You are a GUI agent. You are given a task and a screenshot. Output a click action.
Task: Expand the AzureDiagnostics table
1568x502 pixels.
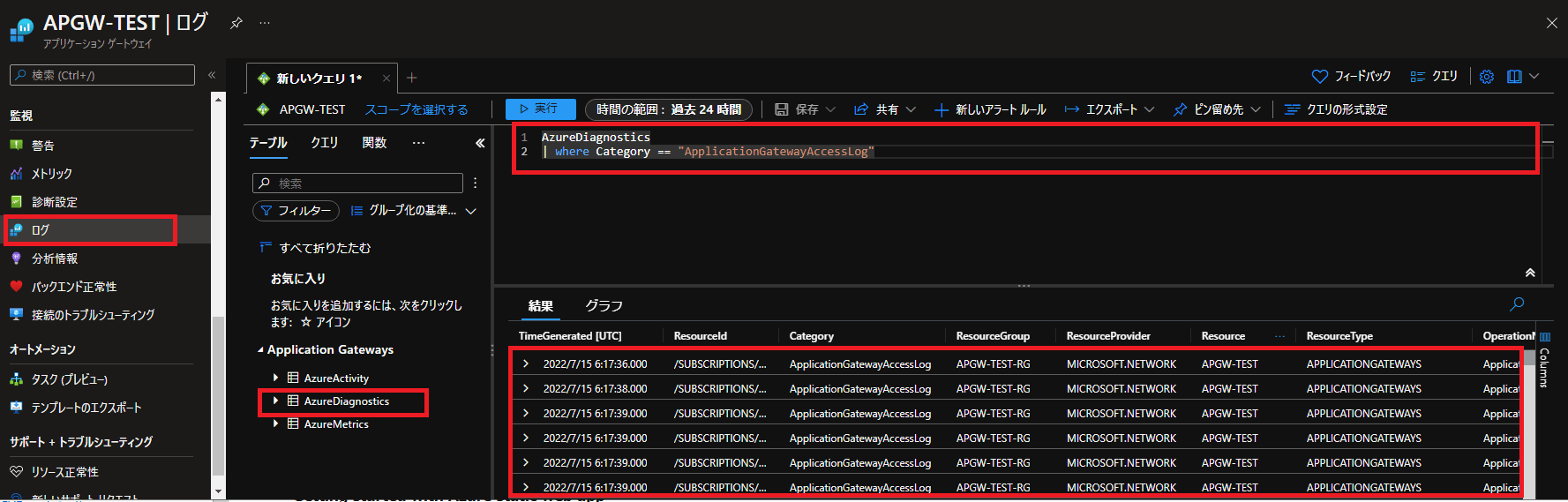tap(275, 401)
